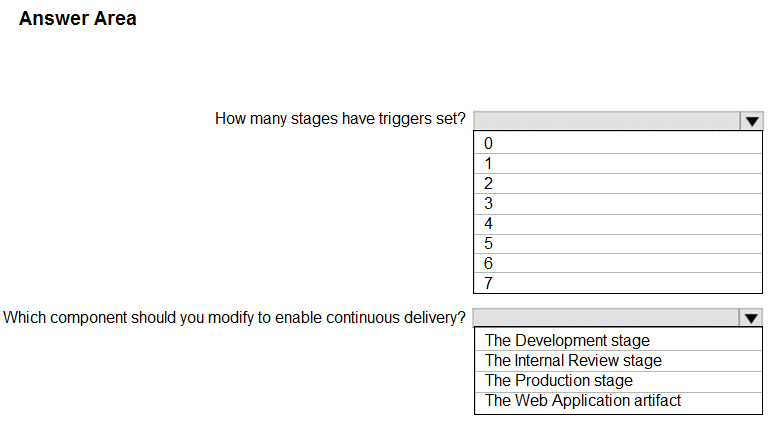Screen dimensions: 771x422
Task: Click the empty selection box beside the triggers question
Action: point(607,120)
